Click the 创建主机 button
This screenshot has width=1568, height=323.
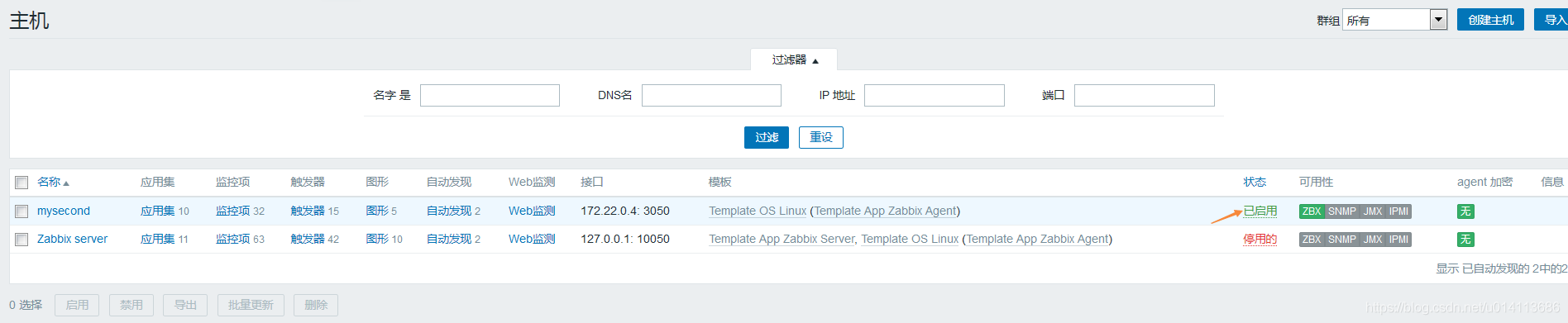pos(1490,20)
